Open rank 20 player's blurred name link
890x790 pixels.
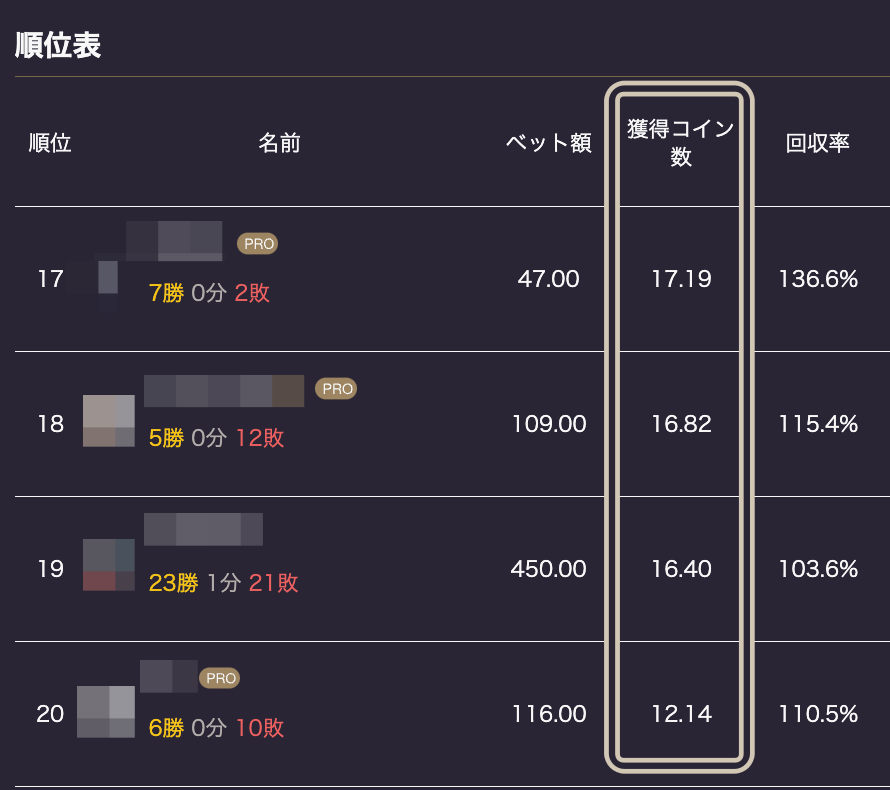click(169, 676)
